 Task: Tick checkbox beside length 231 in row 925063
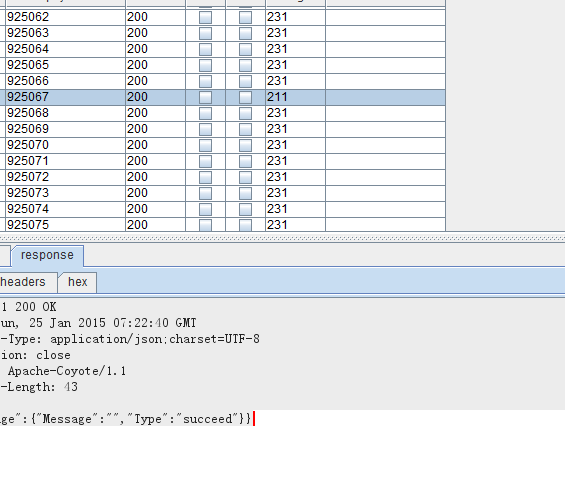[245, 34]
